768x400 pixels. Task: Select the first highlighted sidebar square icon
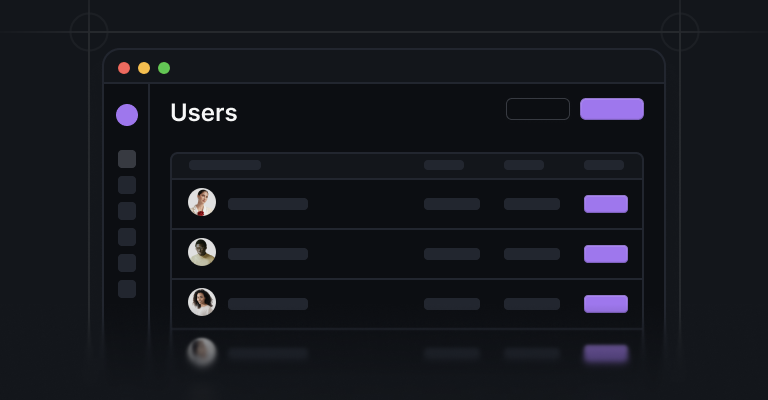click(x=127, y=159)
